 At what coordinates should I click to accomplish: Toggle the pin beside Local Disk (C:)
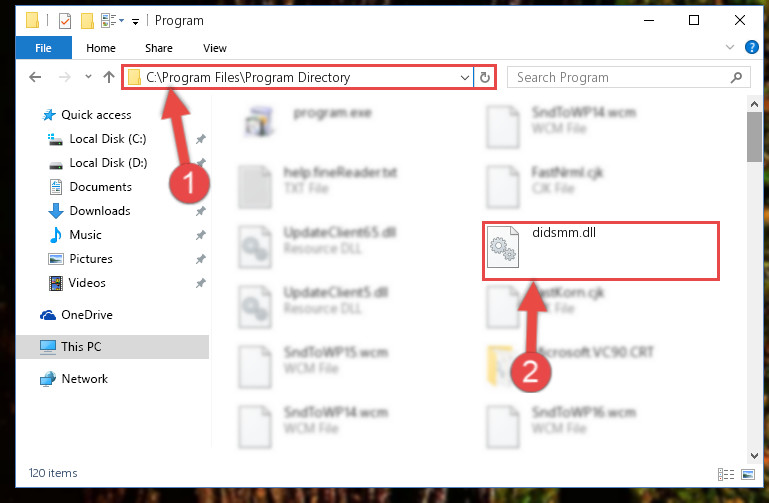pyautogui.click(x=201, y=139)
